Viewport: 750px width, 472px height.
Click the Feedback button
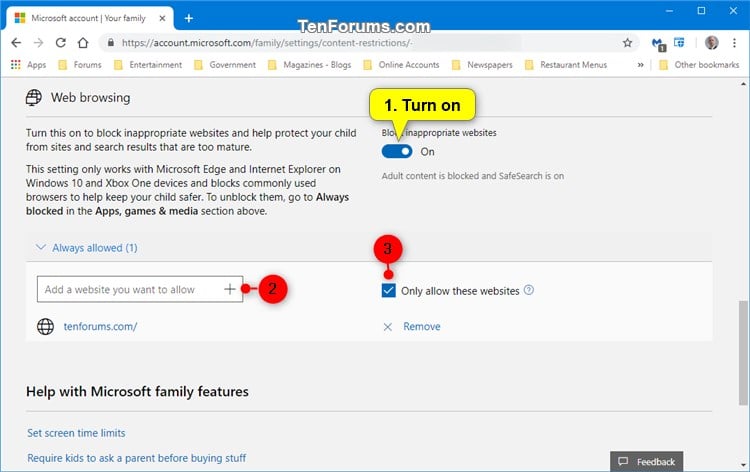tap(647, 461)
